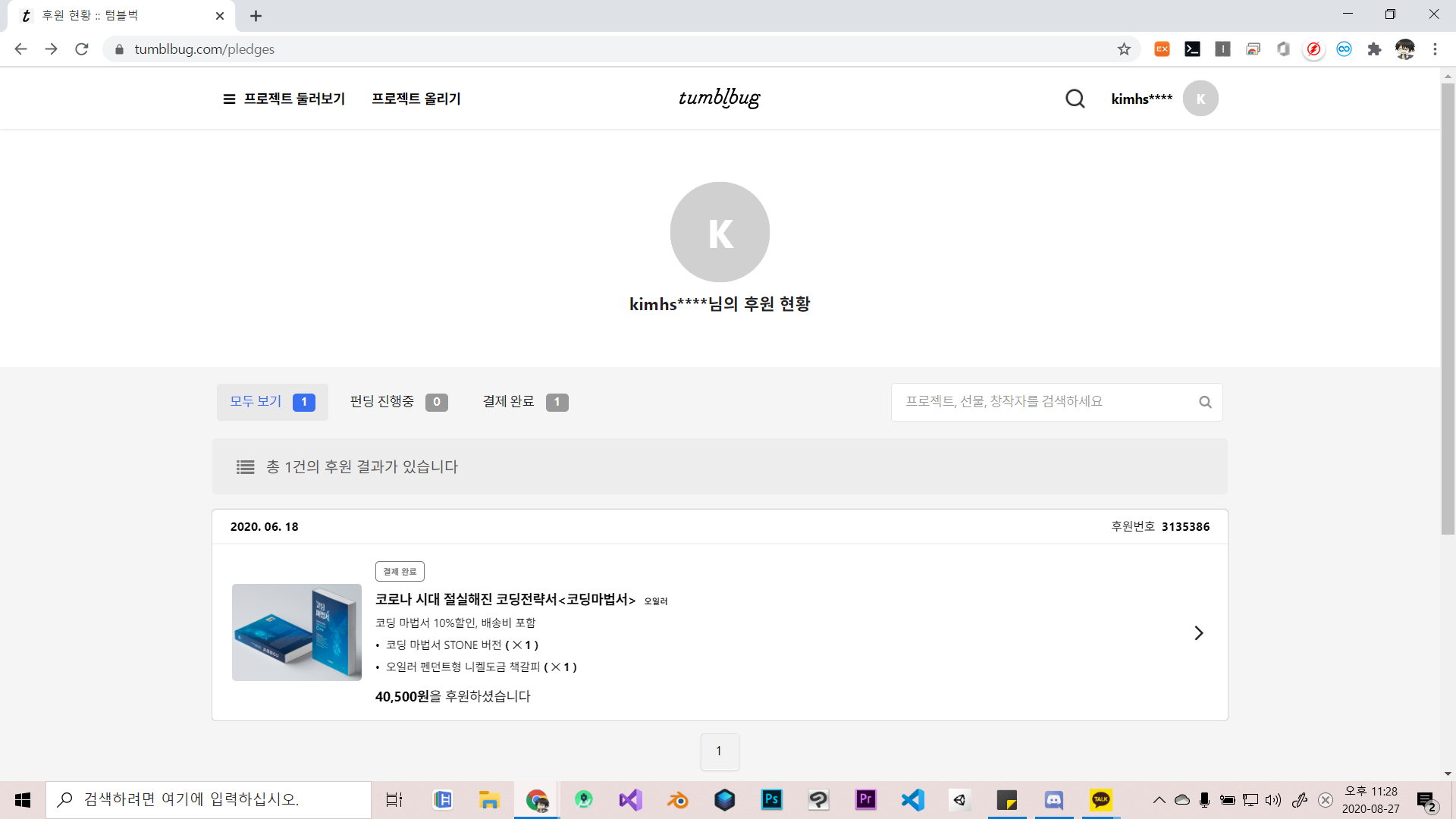Click search icon inside pledge search box
Viewport: 1456px width, 819px height.
[x=1205, y=402]
